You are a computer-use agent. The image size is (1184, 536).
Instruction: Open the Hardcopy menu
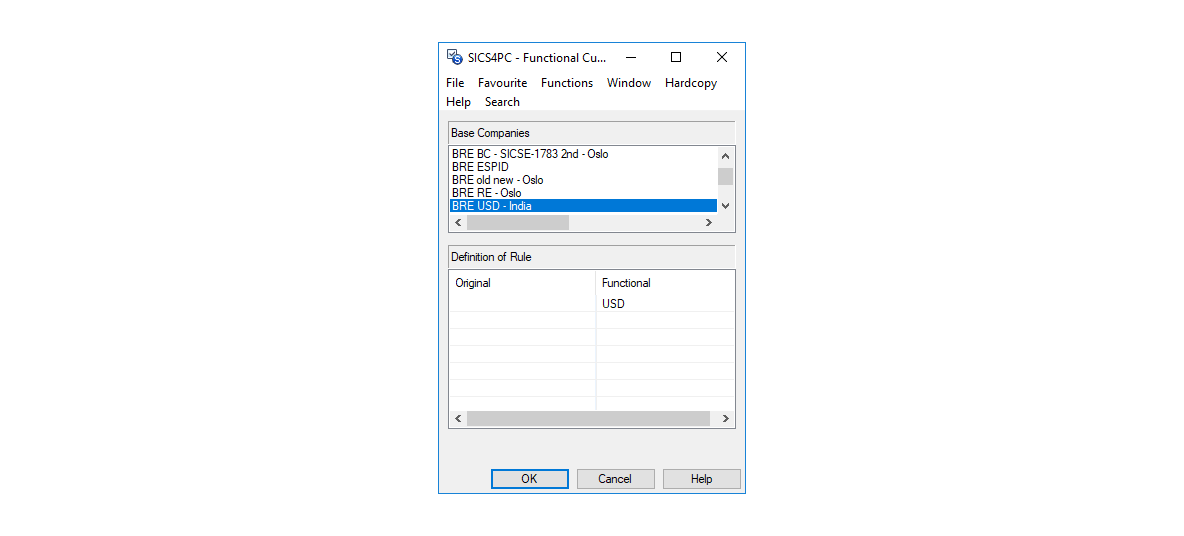click(691, 83)
